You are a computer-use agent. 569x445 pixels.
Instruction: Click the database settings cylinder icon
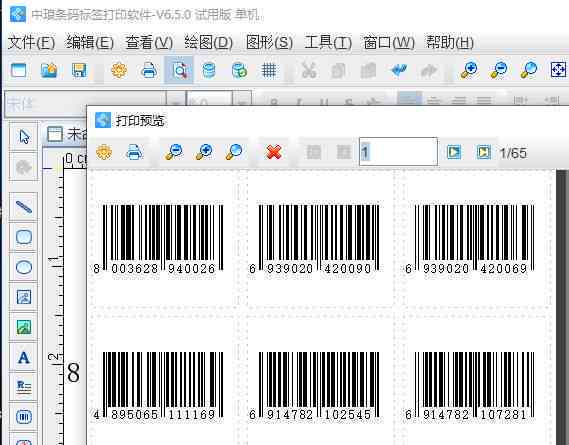point(209,70)
